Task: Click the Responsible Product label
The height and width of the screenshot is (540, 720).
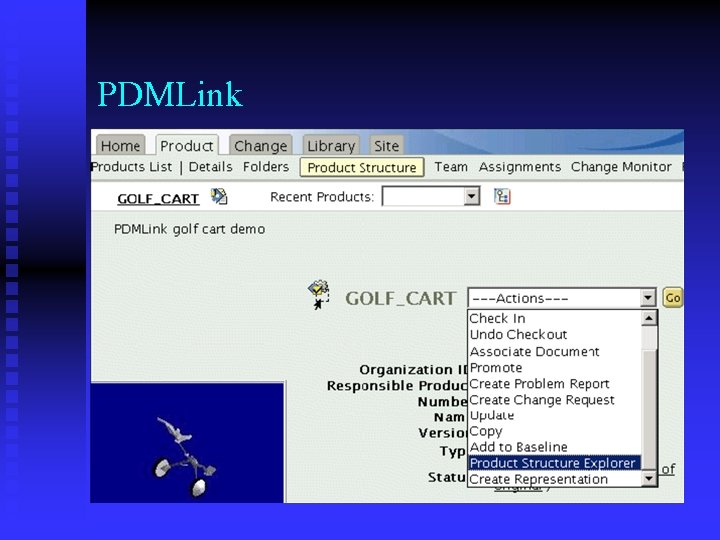Action: coord(397,386)
